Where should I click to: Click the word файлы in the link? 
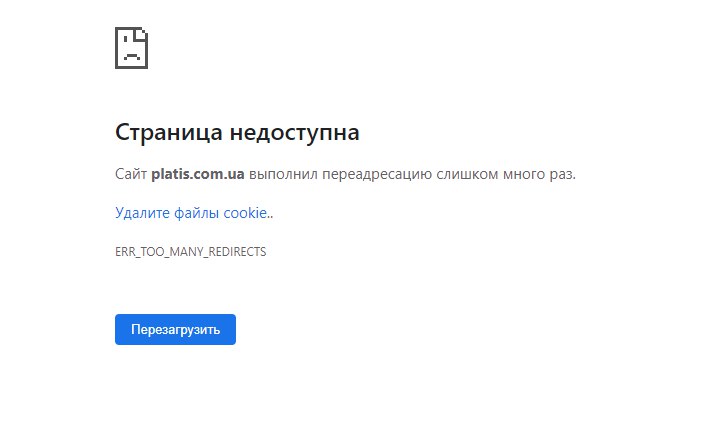click(197, 213)
